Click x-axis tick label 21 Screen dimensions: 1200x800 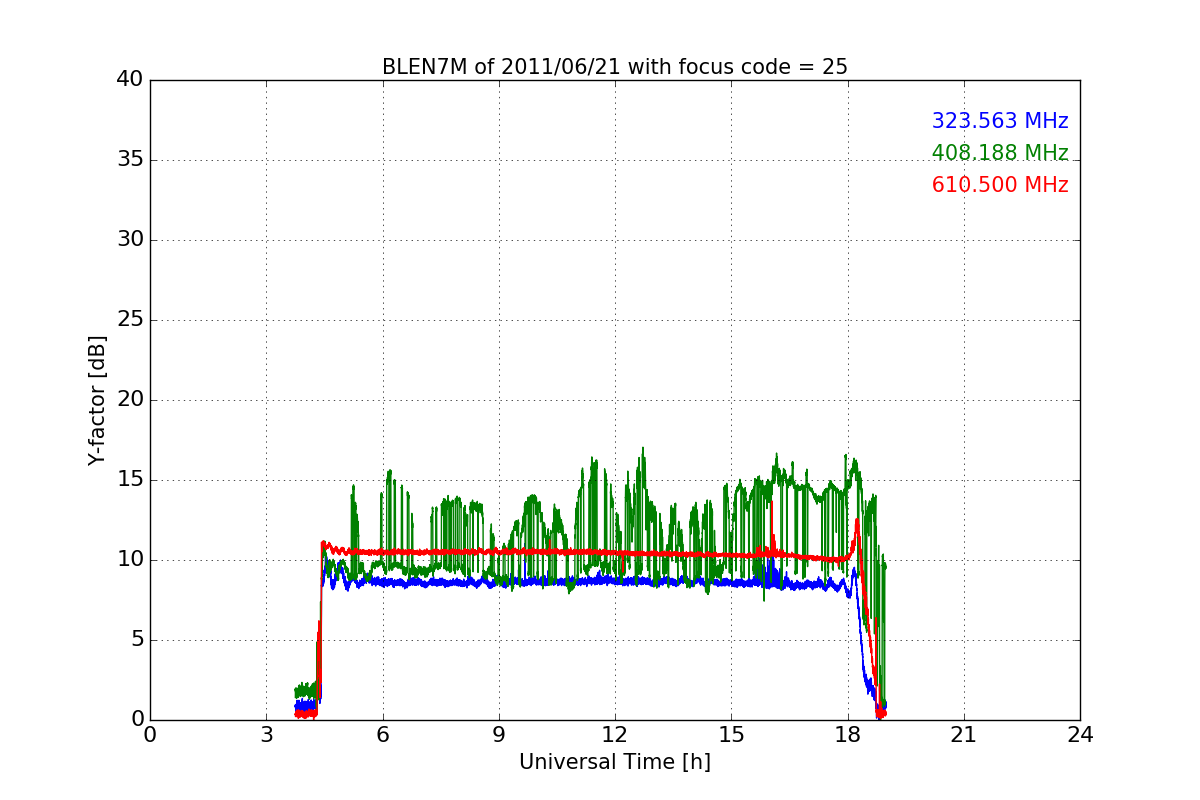click(x=964, y=735)
